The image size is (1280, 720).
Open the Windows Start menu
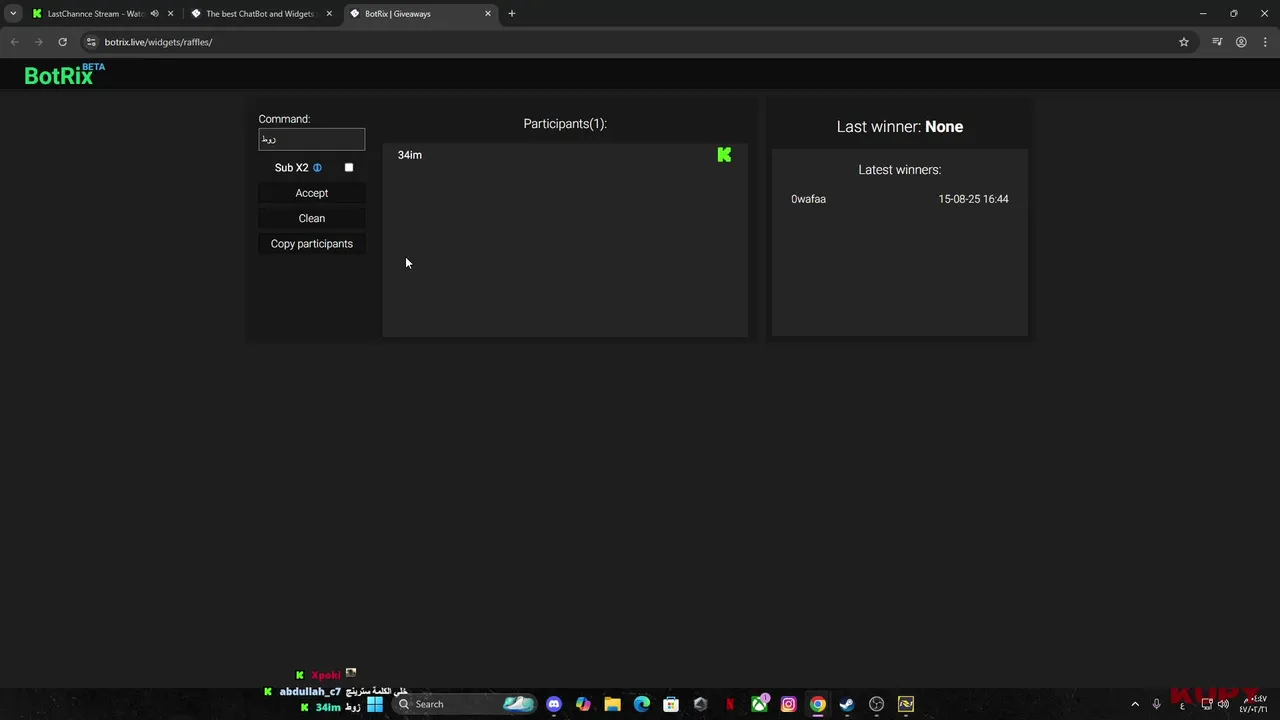[x=375, y=704]
